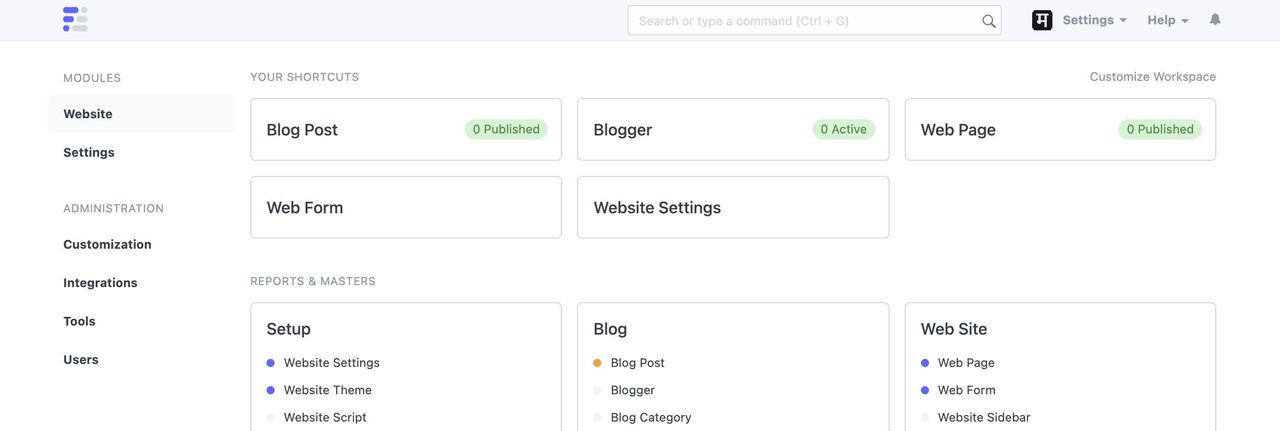
Task: Click the blue dot beside Web Page
Action: (x=925, y=363)
